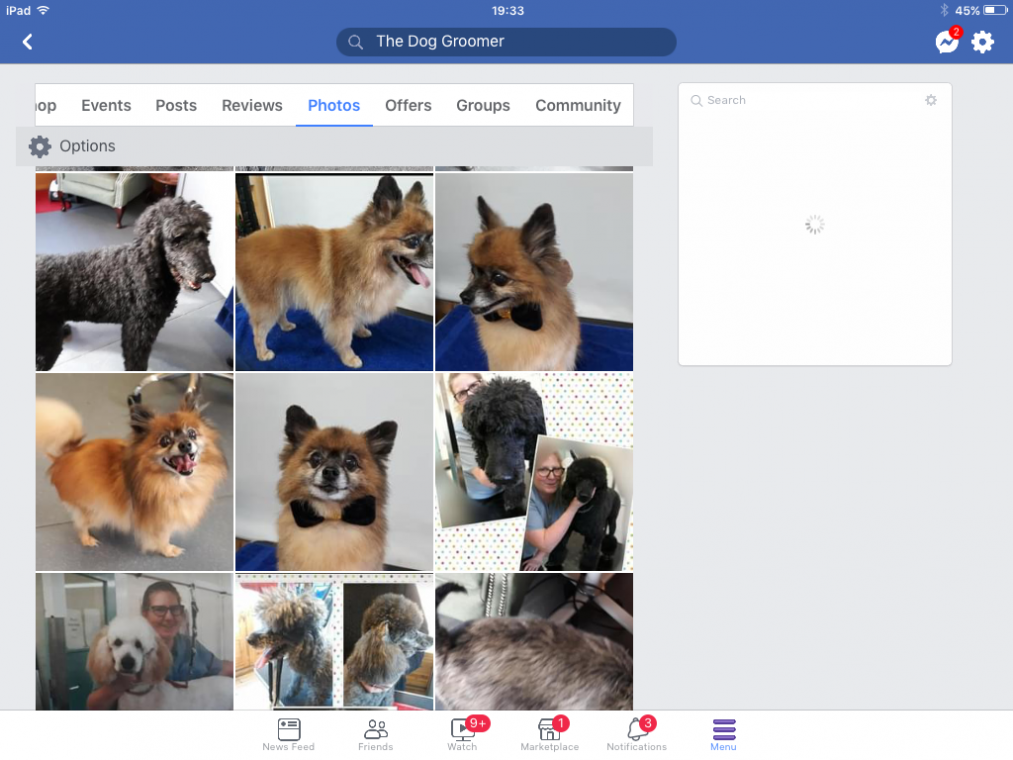Open settings gear in top bar

click(x=983, y=42)
